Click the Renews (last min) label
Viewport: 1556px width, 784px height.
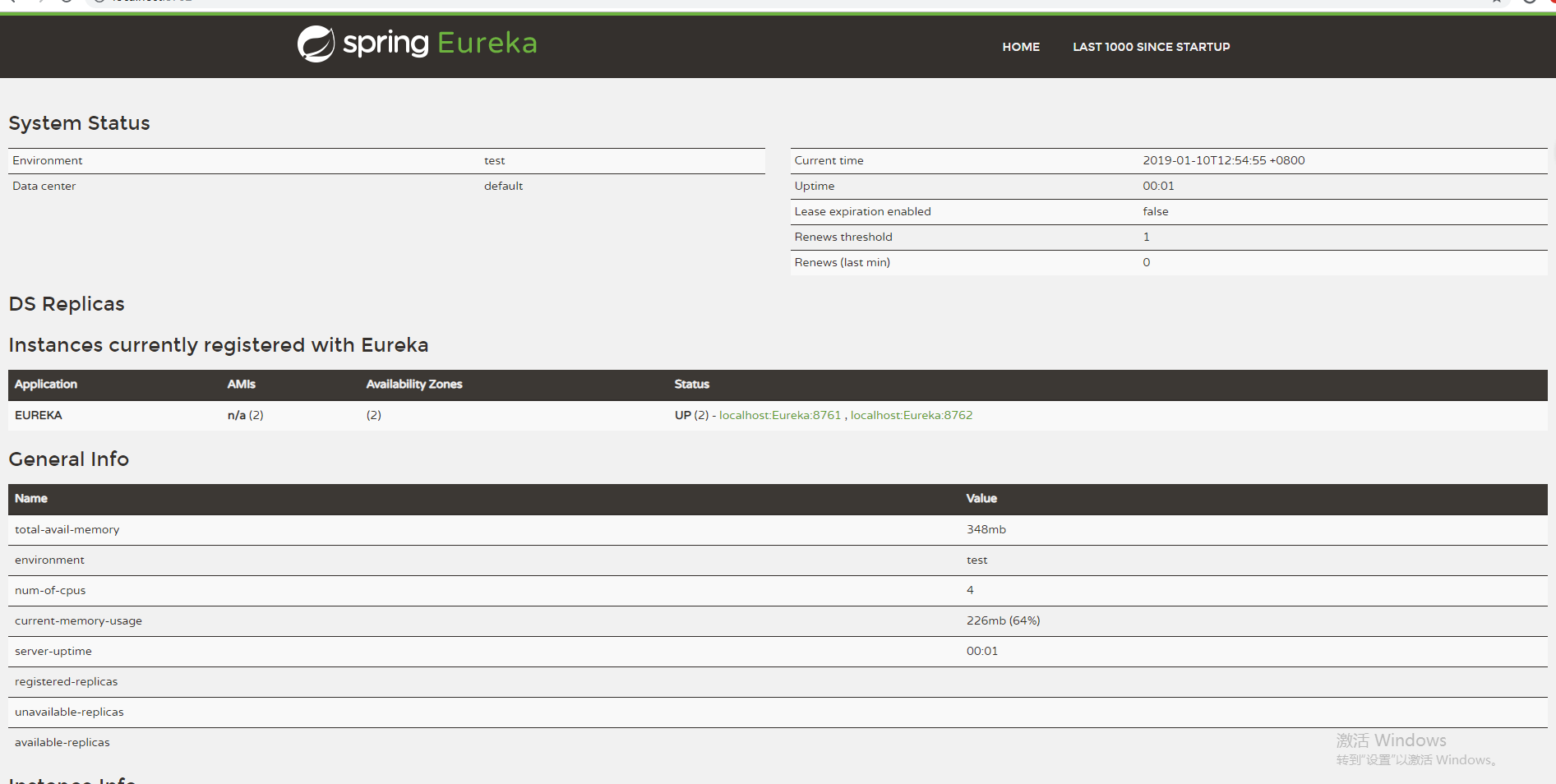tap(843, 262)
